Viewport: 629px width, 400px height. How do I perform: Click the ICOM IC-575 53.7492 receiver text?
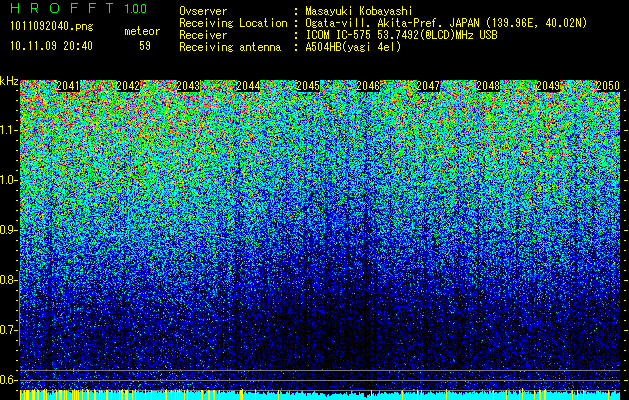tap(401, 35)
